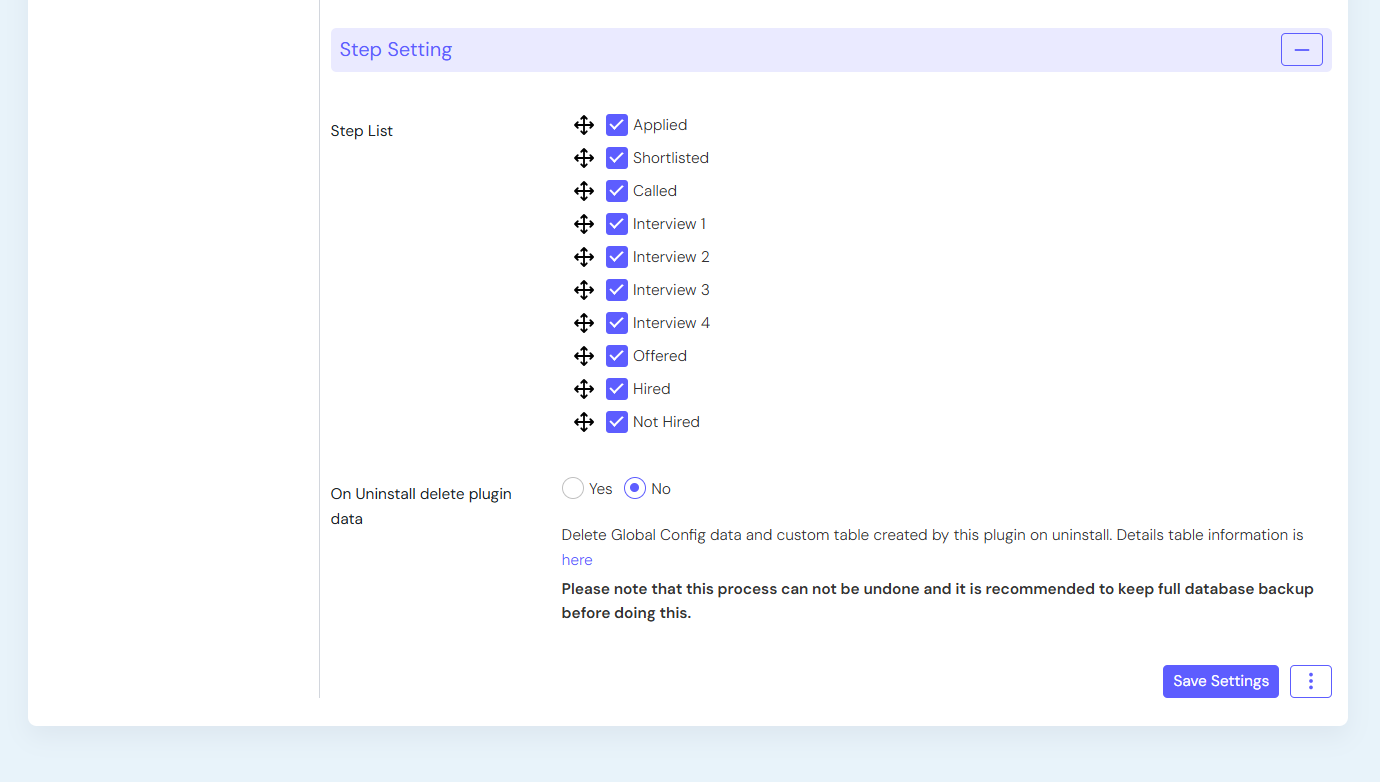Toggle the Interview 4 checkbox
The image size is (1380, 782).
[617, 323]
